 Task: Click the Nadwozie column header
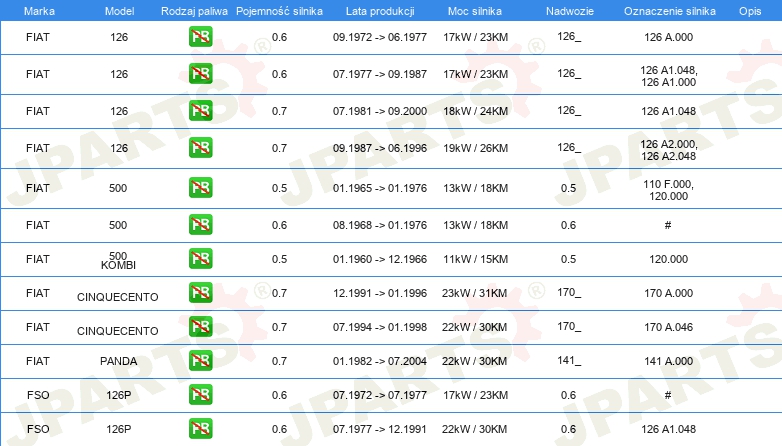[x=570, y=11]
